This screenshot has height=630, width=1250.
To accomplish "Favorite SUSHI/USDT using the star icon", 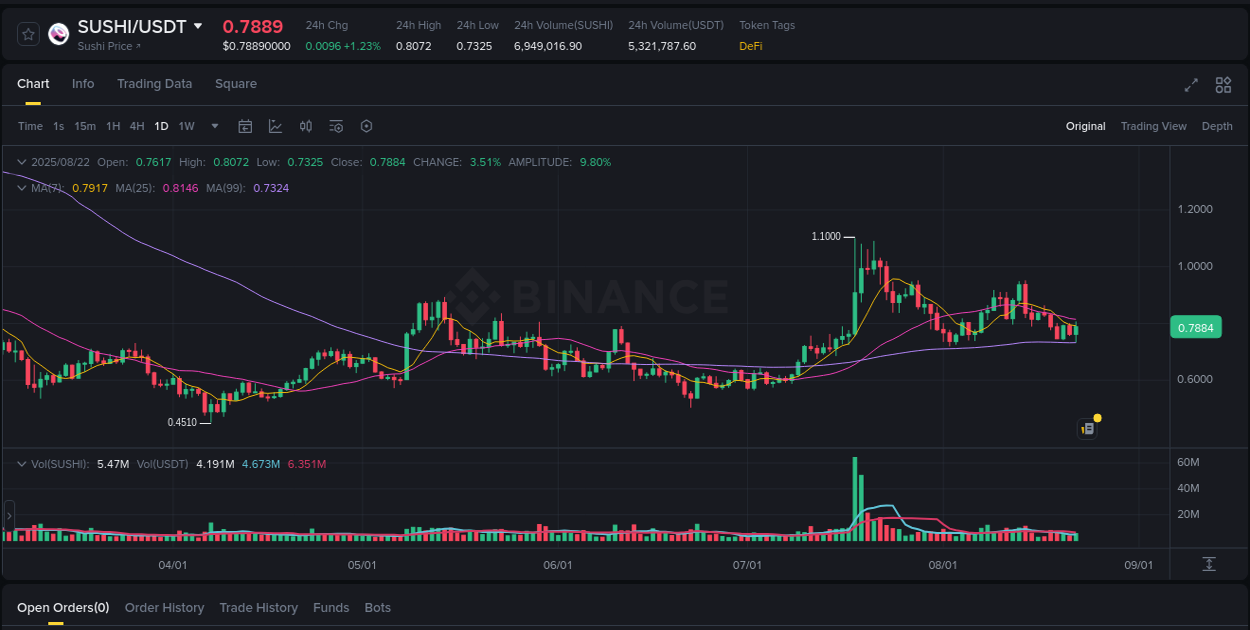I will click(27, 33).
